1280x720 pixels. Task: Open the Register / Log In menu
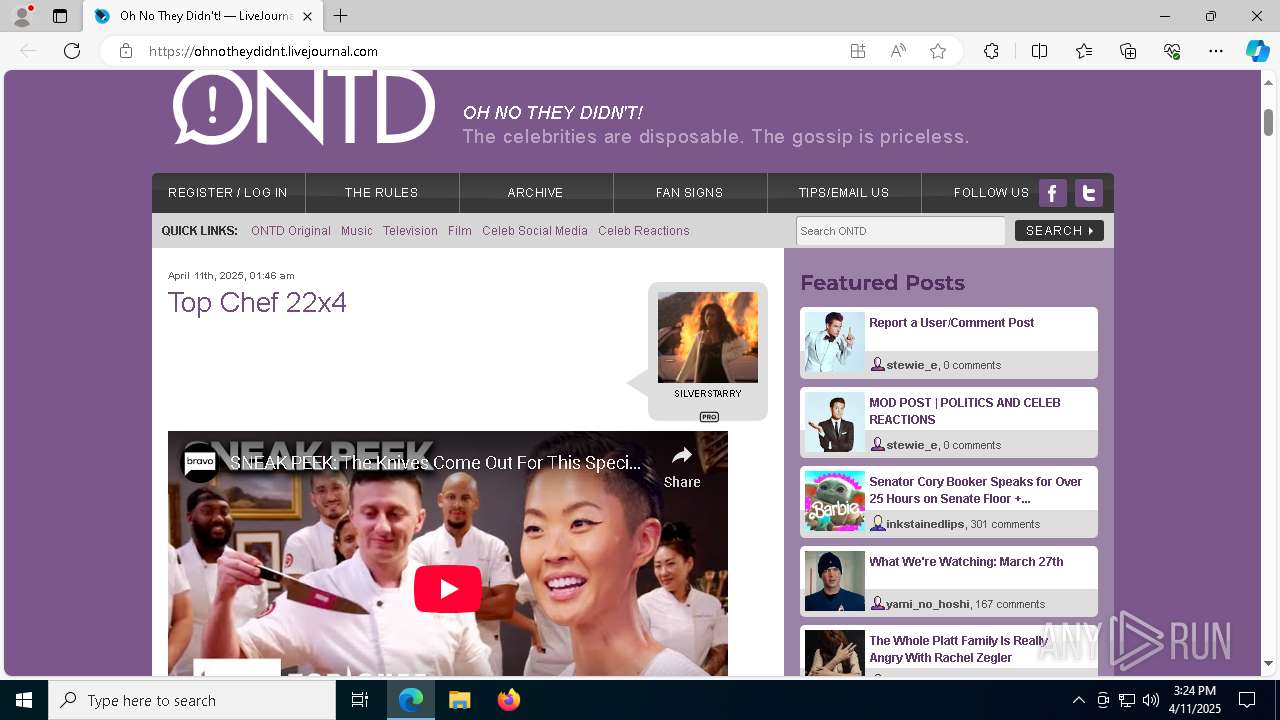pyautogui.click(x=228, y=193)
